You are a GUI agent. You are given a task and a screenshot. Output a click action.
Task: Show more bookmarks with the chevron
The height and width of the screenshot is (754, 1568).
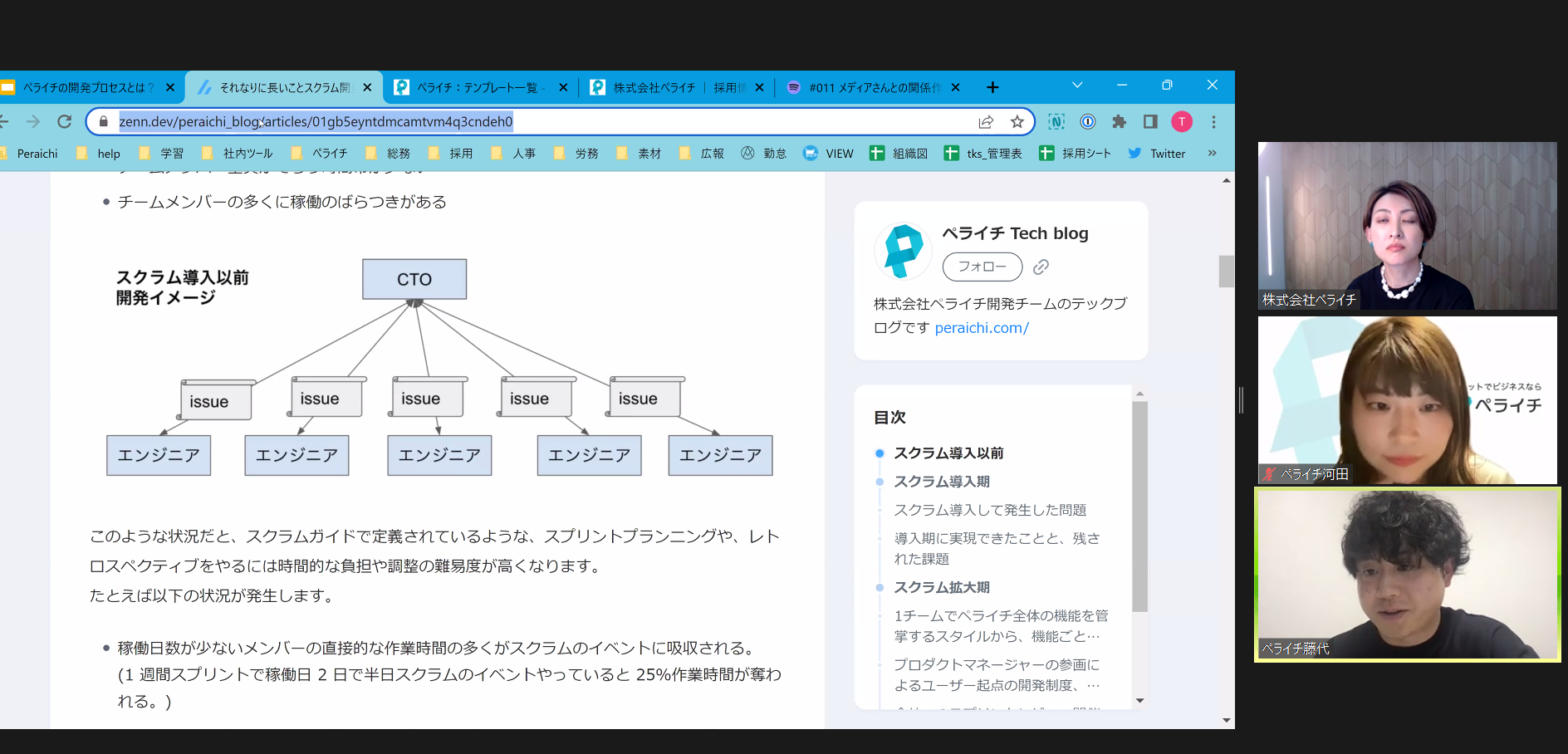click(1212, 154)
